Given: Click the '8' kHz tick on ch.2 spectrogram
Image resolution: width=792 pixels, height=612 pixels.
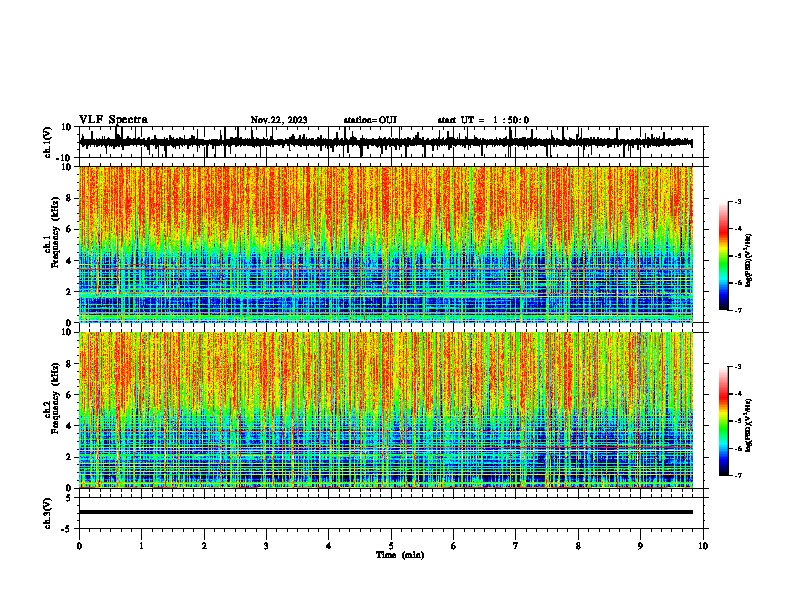Looking at the screenshot, I should point(70,364).
